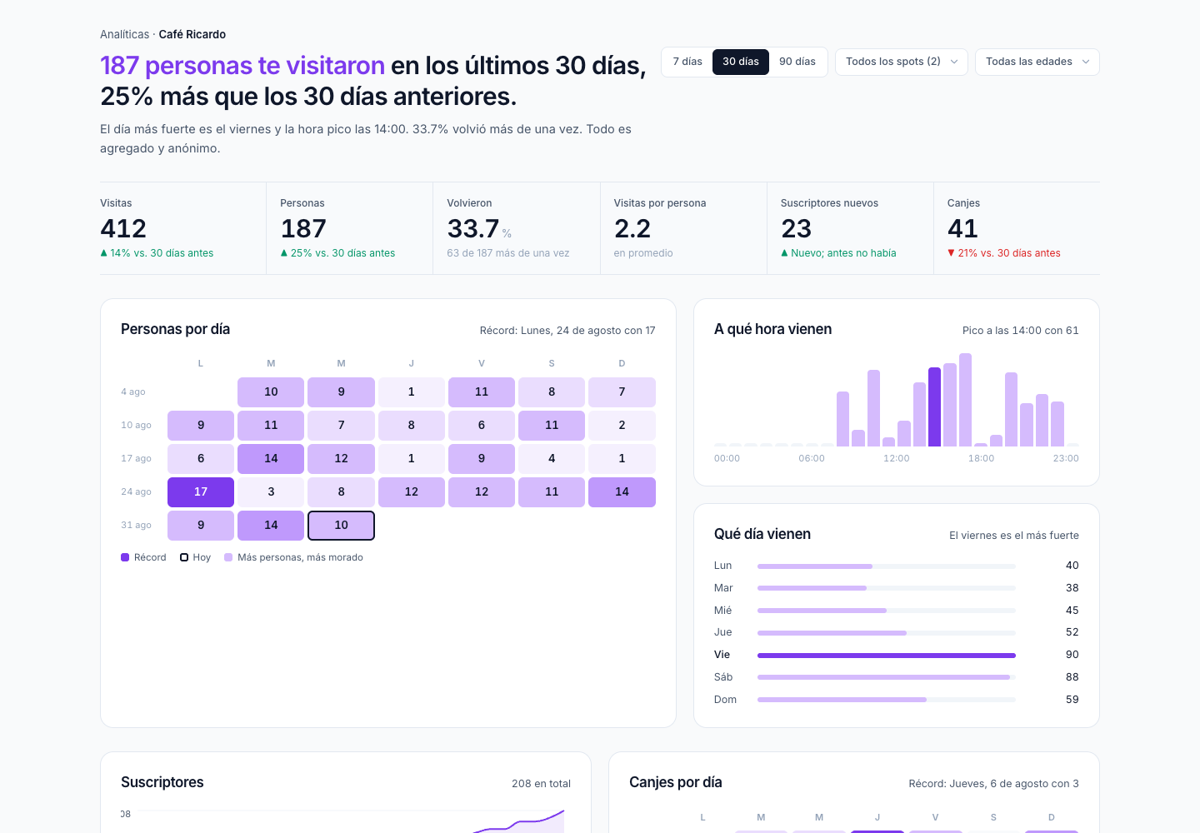
Task: Click the purple Récord legend swatch
Action: [x=125, y=557]
